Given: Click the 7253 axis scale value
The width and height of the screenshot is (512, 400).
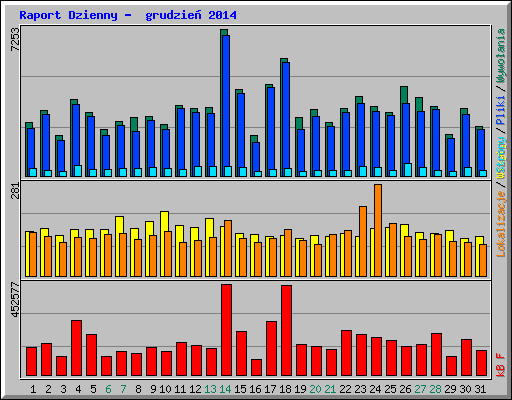Looking at the screenshot, I should [x=15, y=39].
